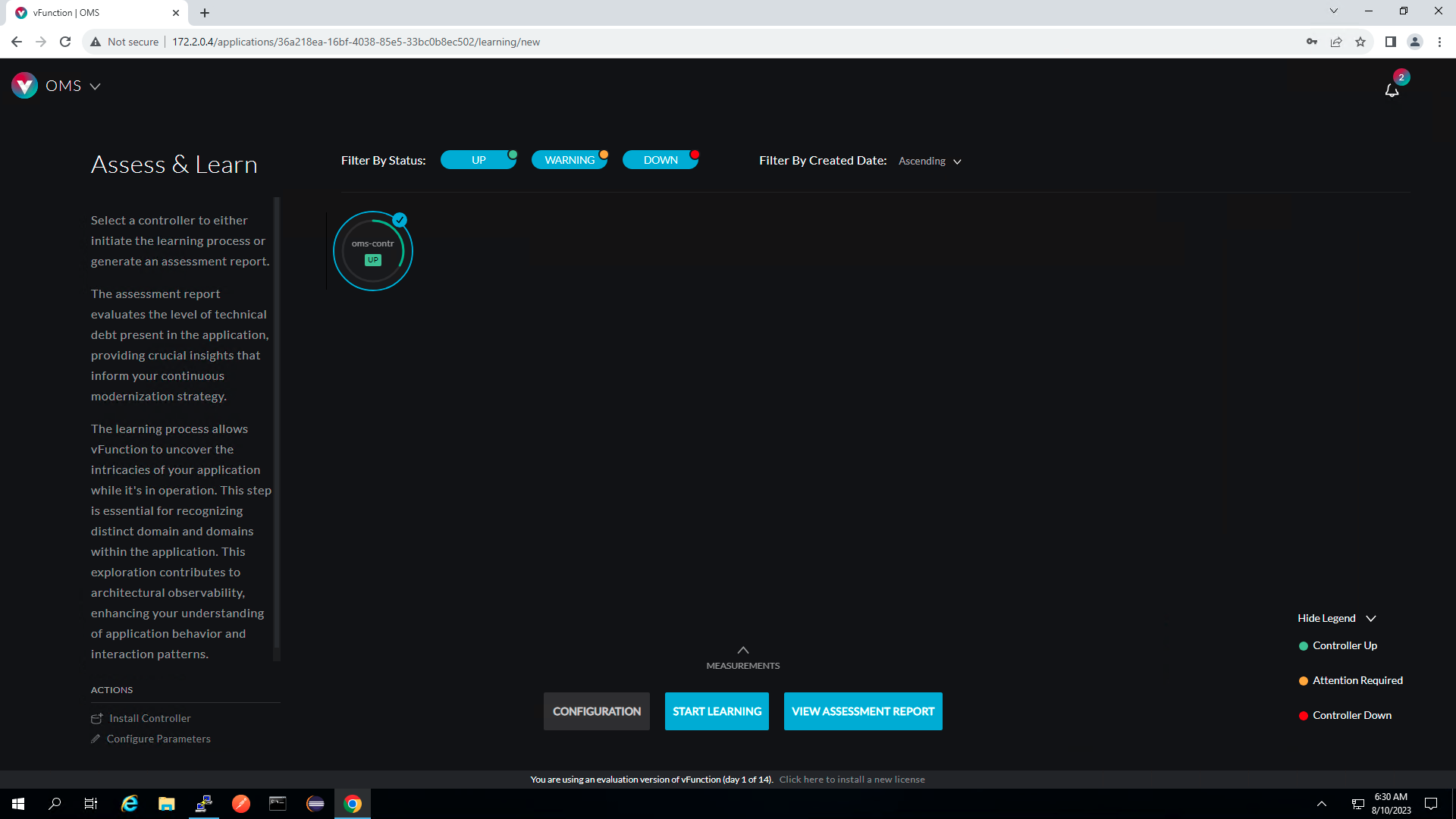Click the Configure Parameters pencil icon
This screenshot has width=1456, height=819.
tap(95, 738)
